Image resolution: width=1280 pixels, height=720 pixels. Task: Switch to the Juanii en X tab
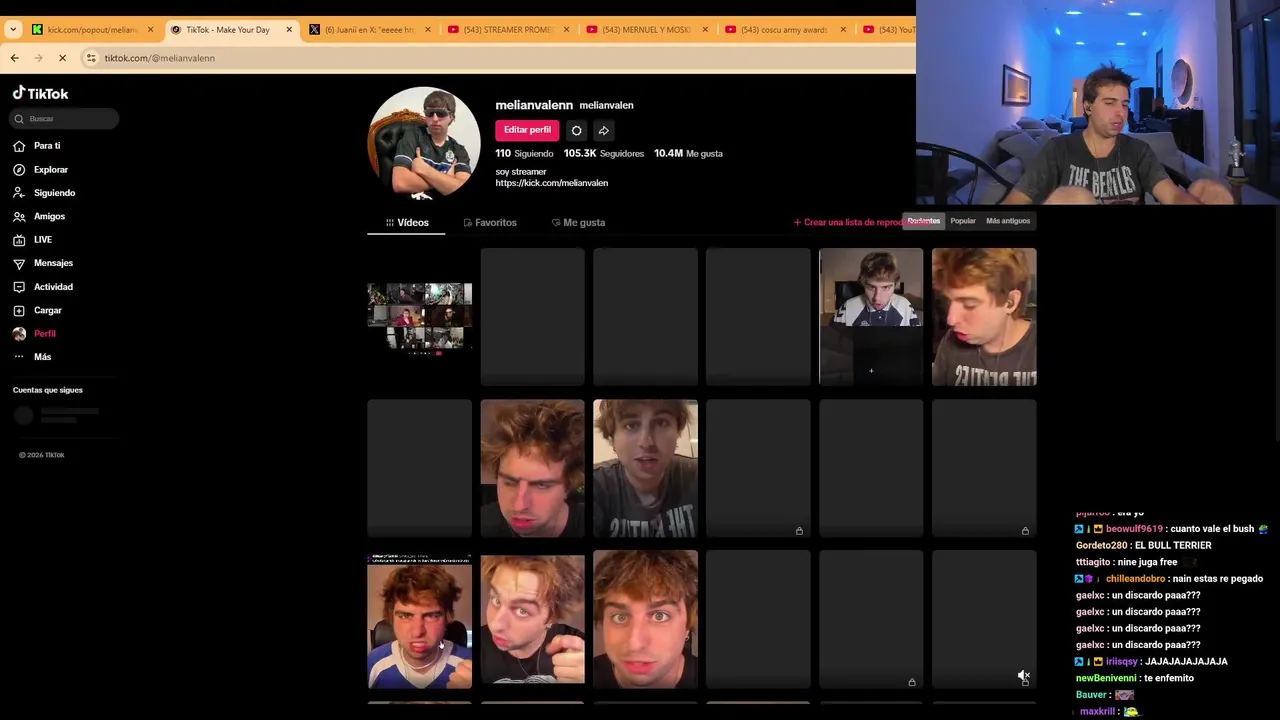pos(370,30)
